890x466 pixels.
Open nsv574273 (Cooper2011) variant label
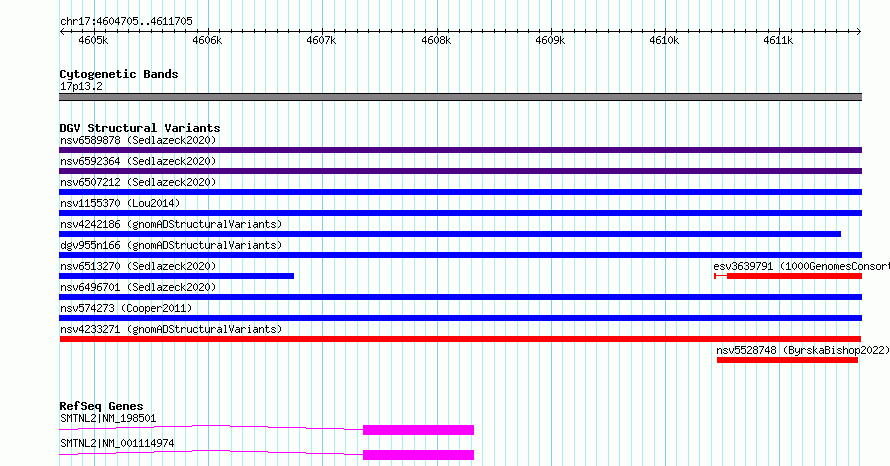click(126, 308)
